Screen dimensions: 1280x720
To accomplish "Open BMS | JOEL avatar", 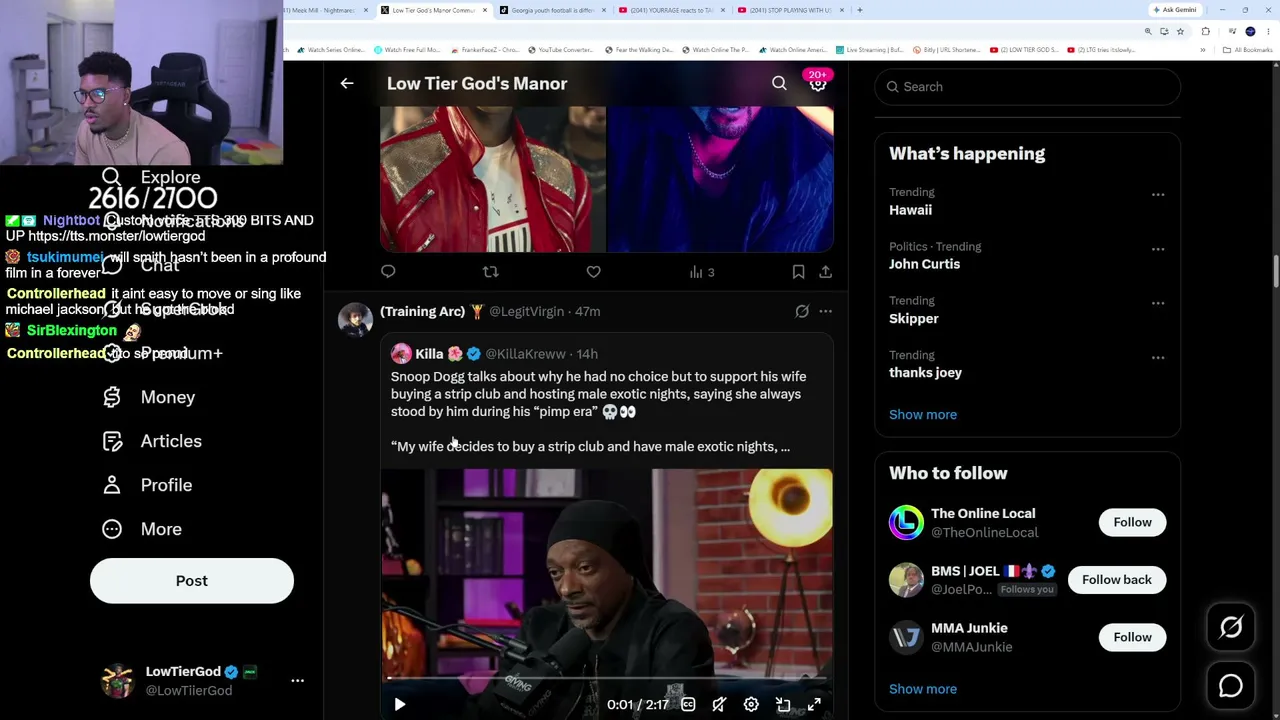I will point(906,580).
